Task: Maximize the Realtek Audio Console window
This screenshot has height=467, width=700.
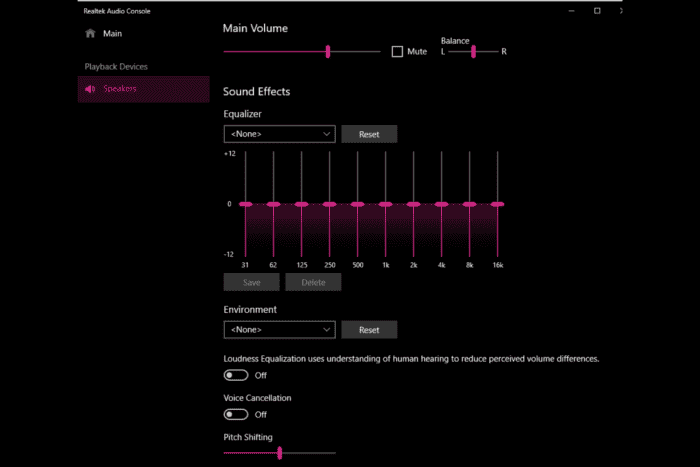Action: (597, 10)
